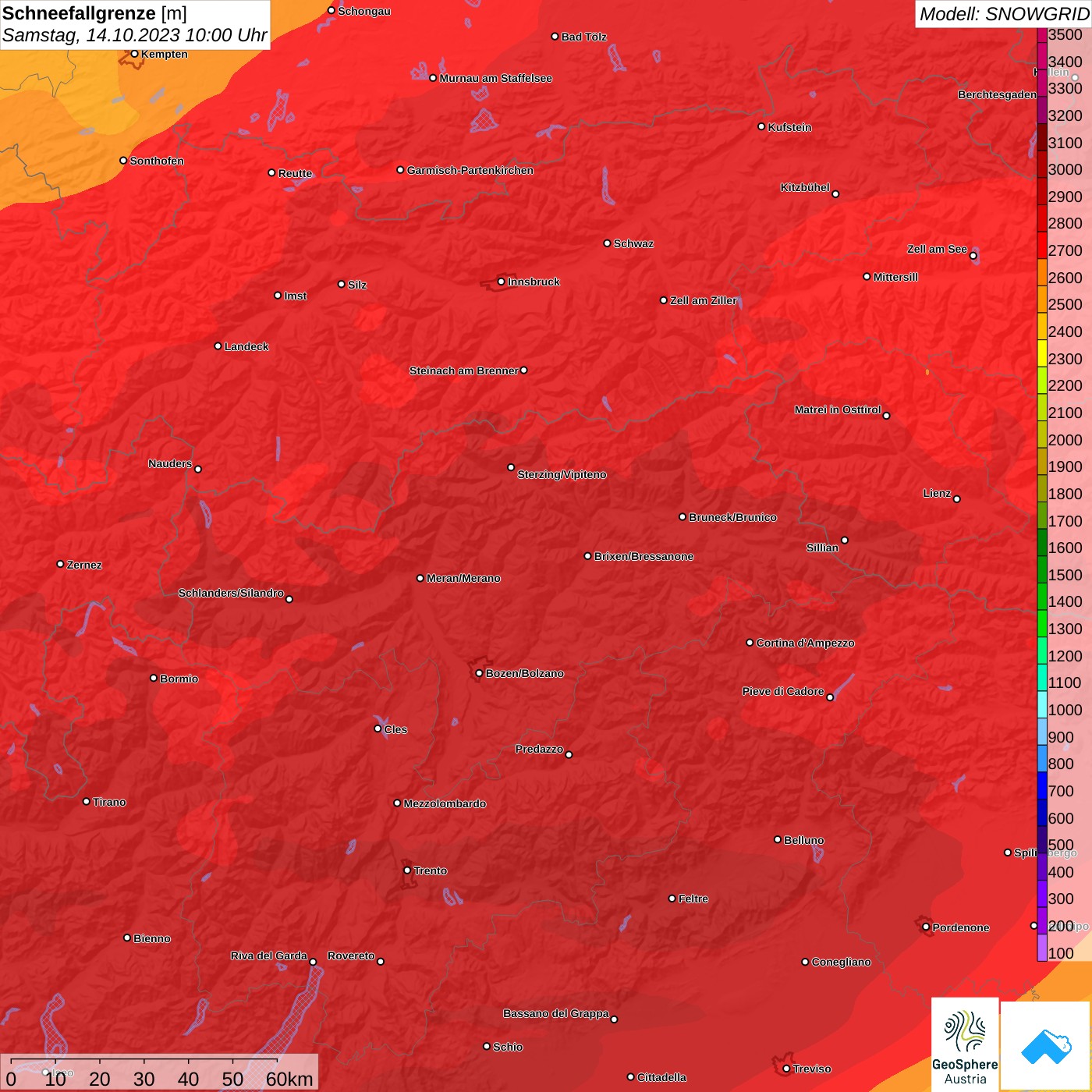Click the 'Conegliano' label
The image size is (1092, 1092).
pyautogui.click(x=841, y=962)
